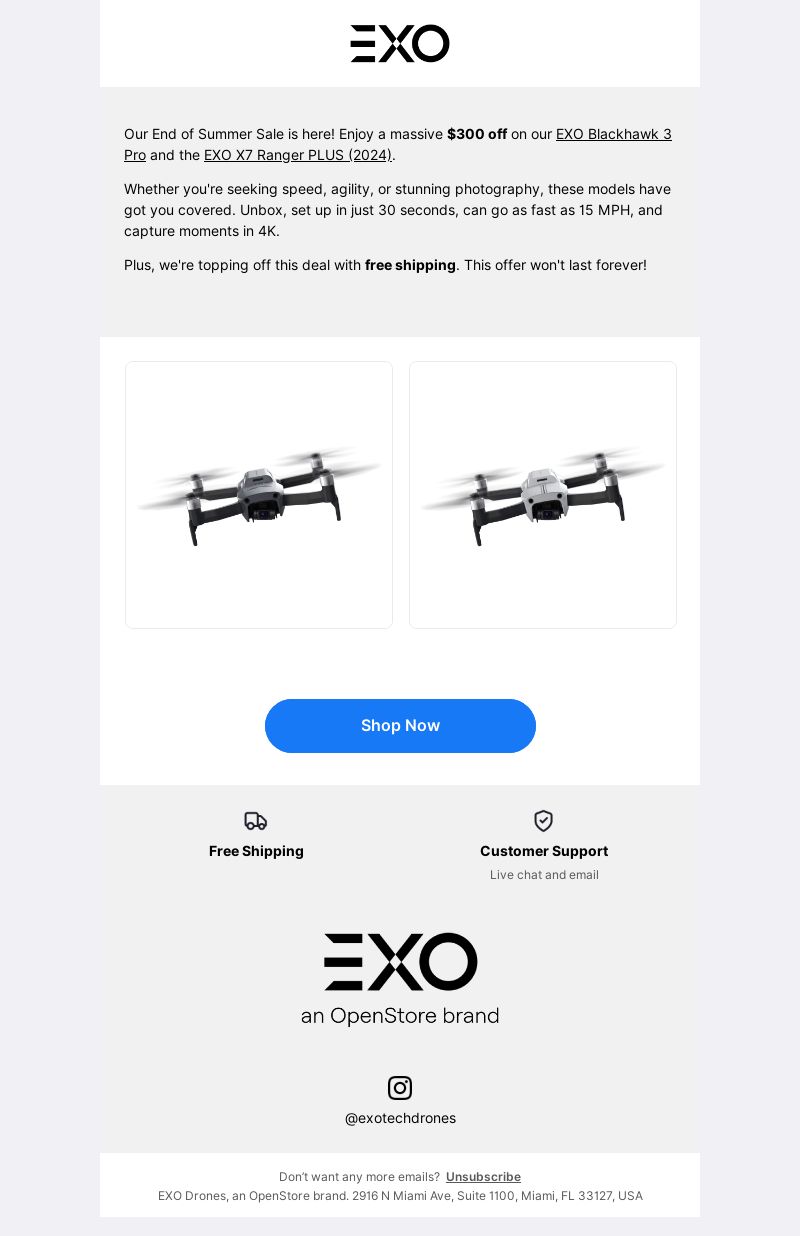
Task: Click the 'Don't want any more emails?' text
Action: (359, 1177)
